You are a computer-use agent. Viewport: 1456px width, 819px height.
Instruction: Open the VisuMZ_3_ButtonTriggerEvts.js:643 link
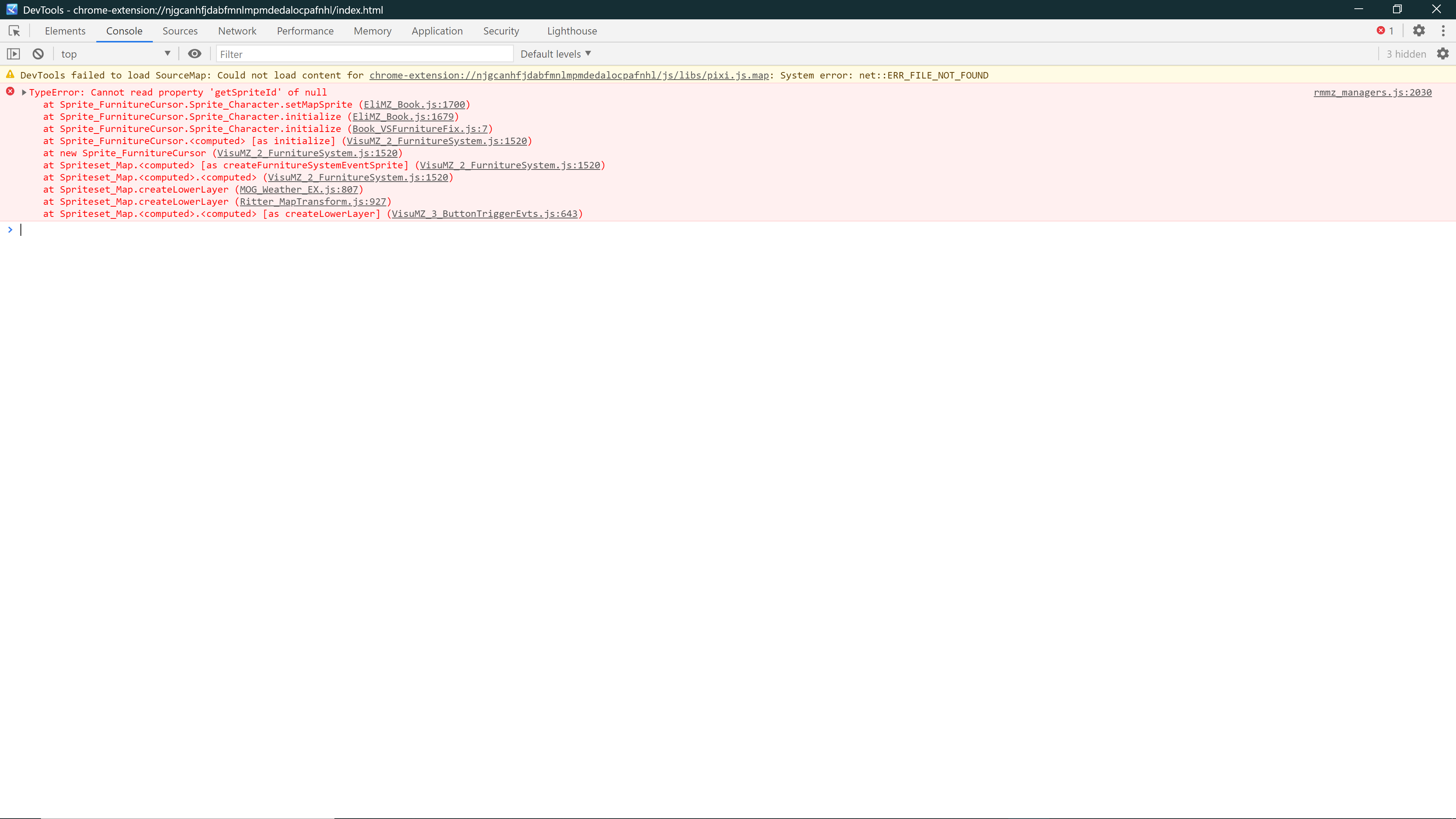[x=485, y=213]
